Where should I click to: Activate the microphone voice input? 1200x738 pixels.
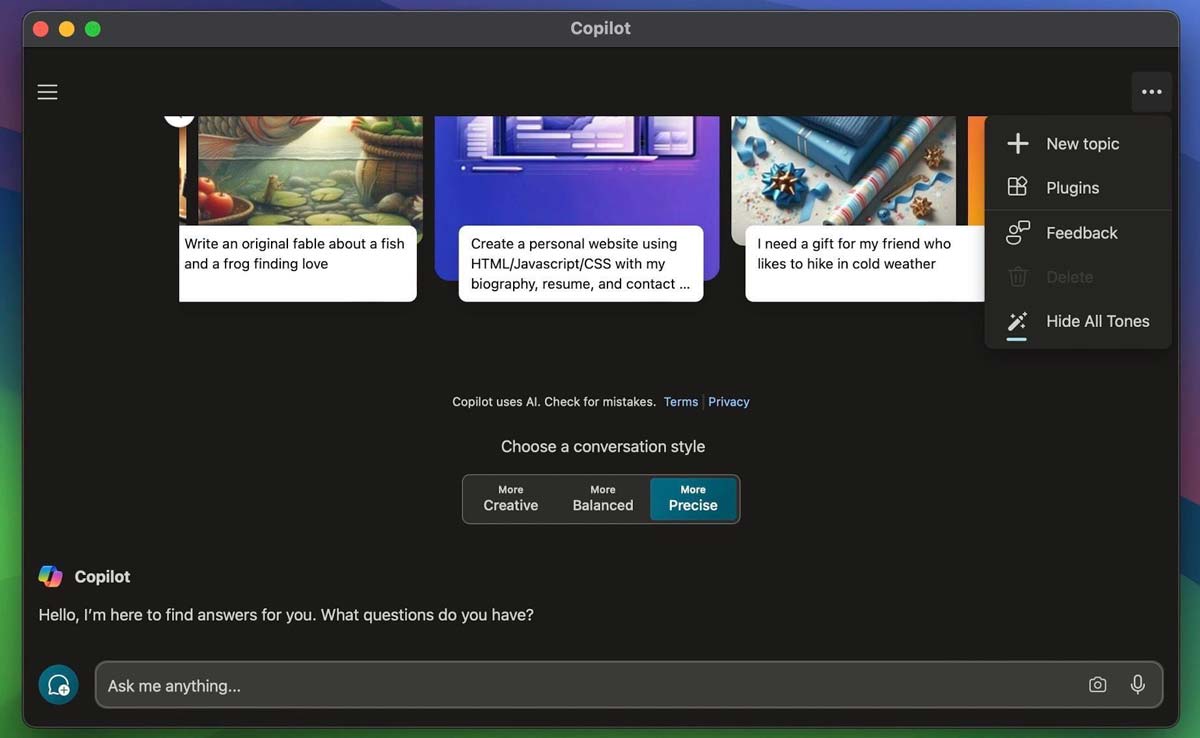[1137, 685]
